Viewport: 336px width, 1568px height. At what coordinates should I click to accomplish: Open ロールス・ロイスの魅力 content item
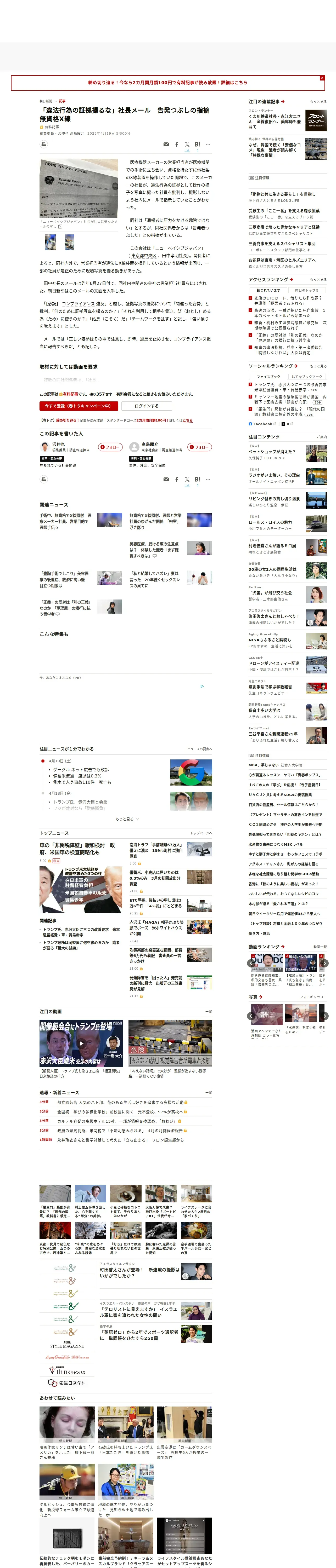pos(287,523)
